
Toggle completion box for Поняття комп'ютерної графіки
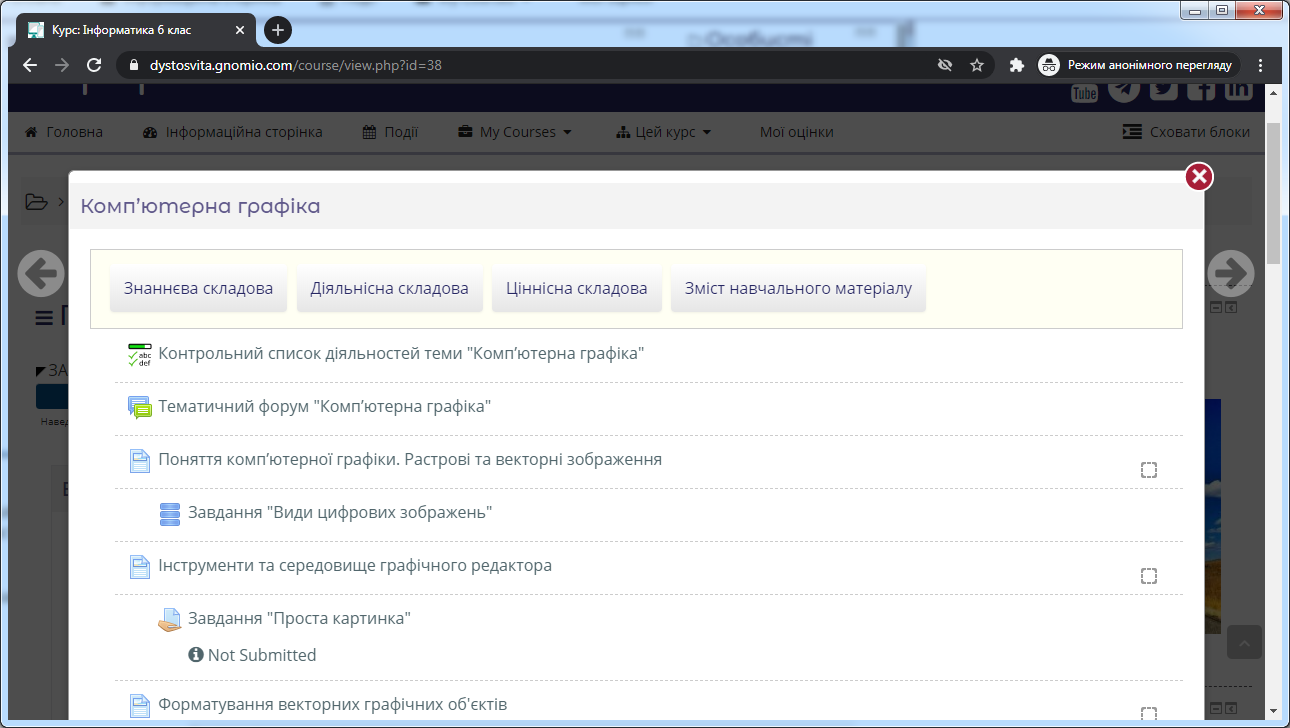pyautogui.click(x=1149, y=470)
